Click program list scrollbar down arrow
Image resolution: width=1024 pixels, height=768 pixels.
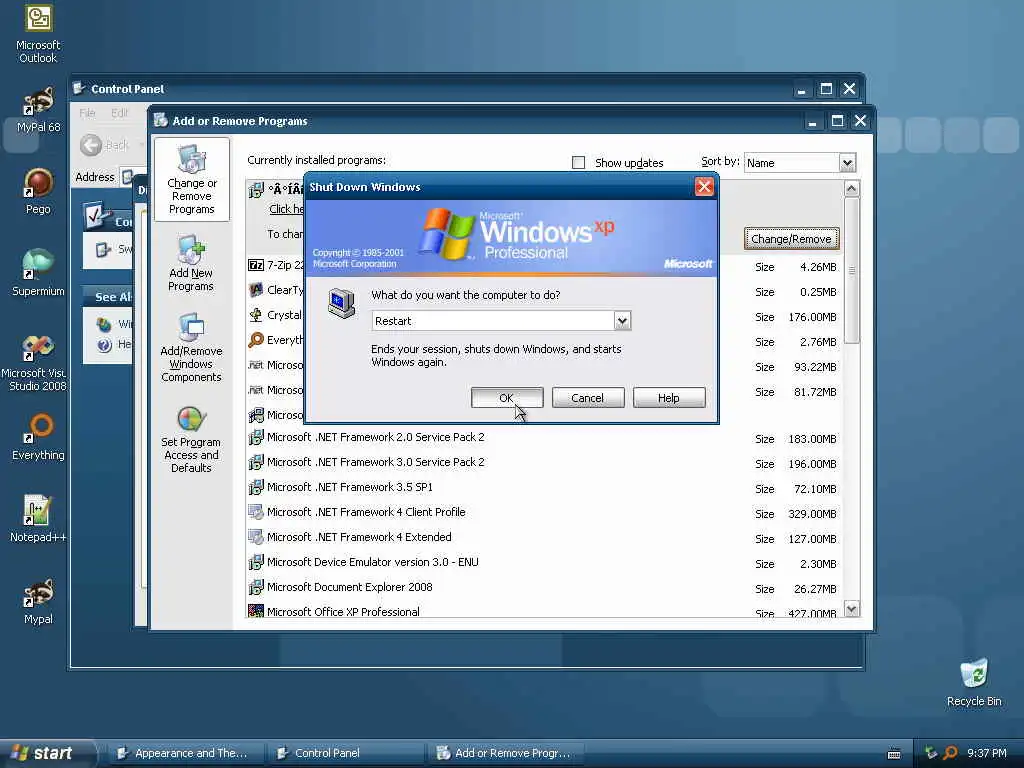coord(852,609)
